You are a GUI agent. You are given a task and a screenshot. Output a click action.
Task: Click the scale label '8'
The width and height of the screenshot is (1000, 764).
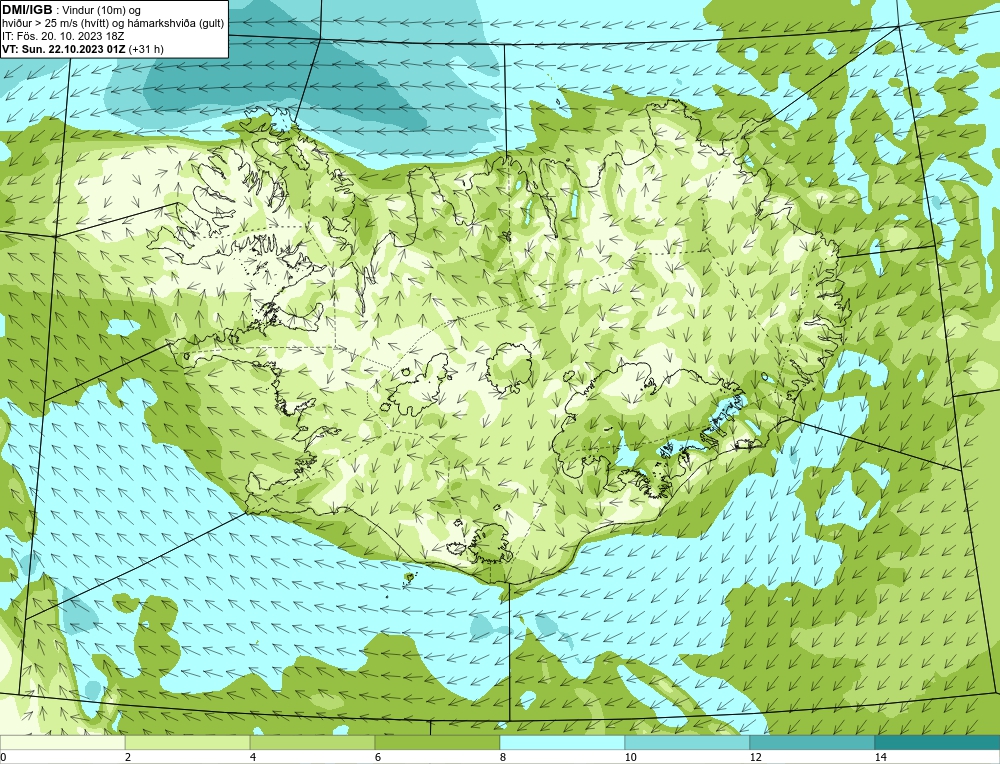click(x=503, y=757)
